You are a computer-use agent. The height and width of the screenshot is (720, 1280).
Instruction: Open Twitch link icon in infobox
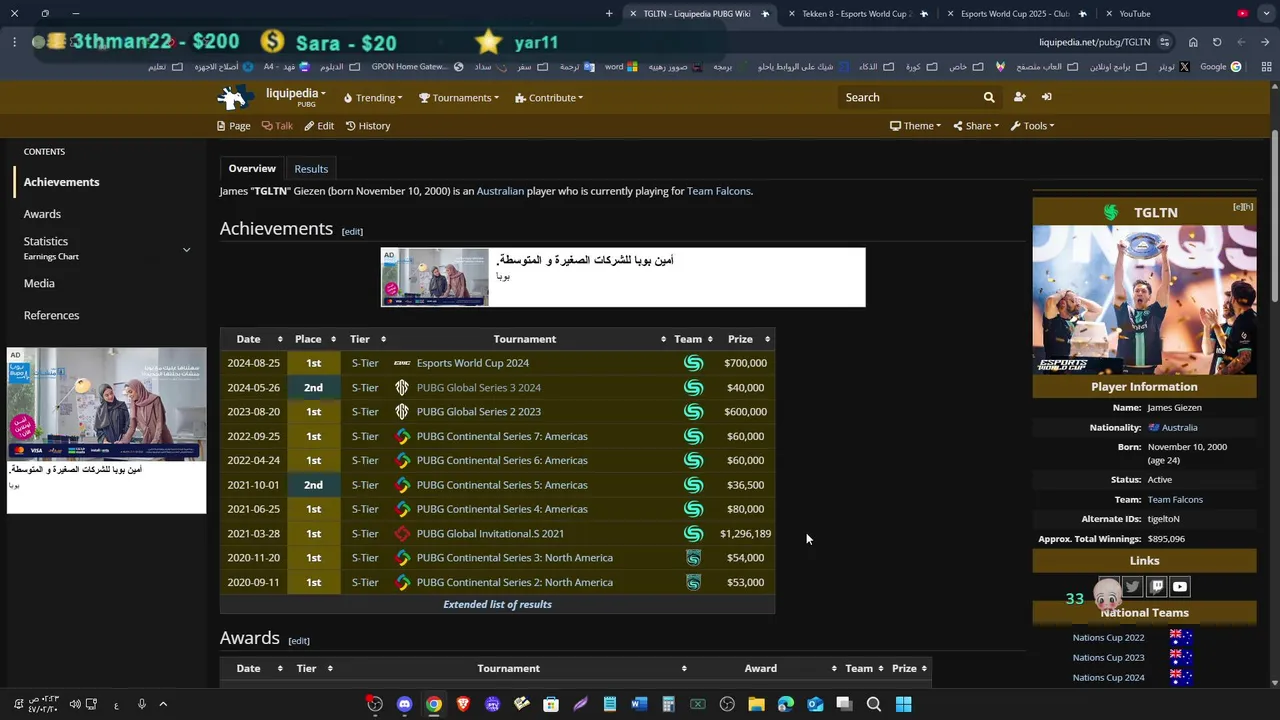tap(1156, 587)
